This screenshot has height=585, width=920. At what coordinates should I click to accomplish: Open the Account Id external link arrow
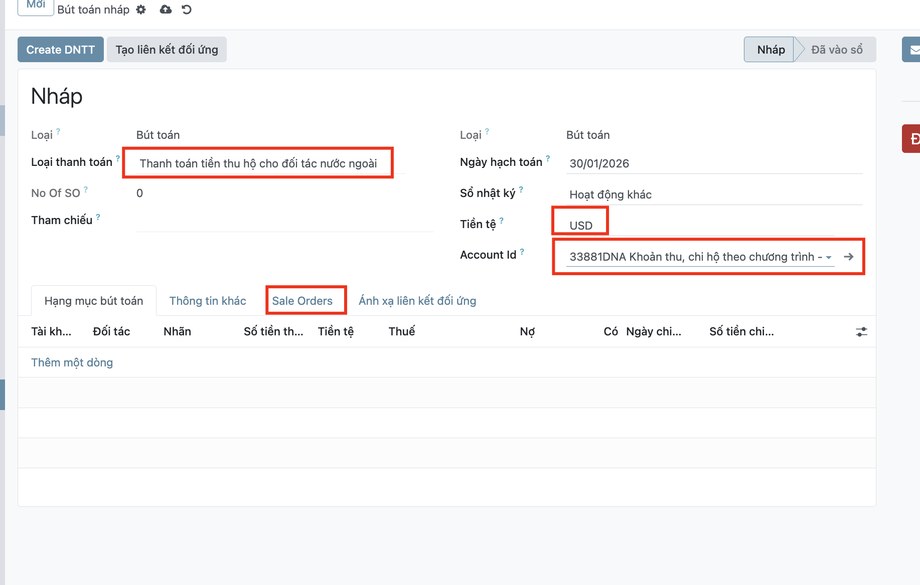pyautogui.click(x=848, y=256)
